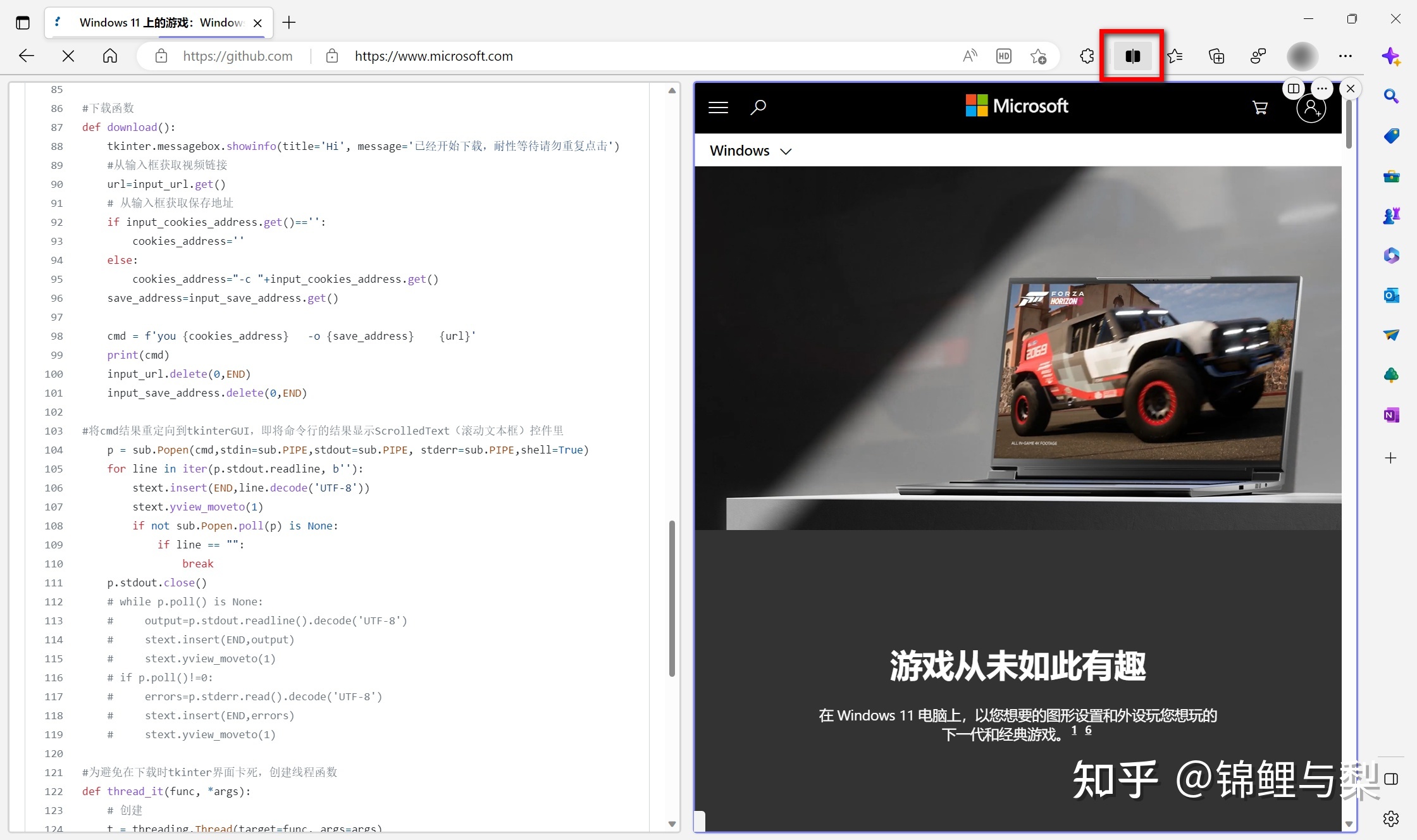Click the Microsoft logo link
Screen dimensions: 1417x840
tap(1017, 106)
